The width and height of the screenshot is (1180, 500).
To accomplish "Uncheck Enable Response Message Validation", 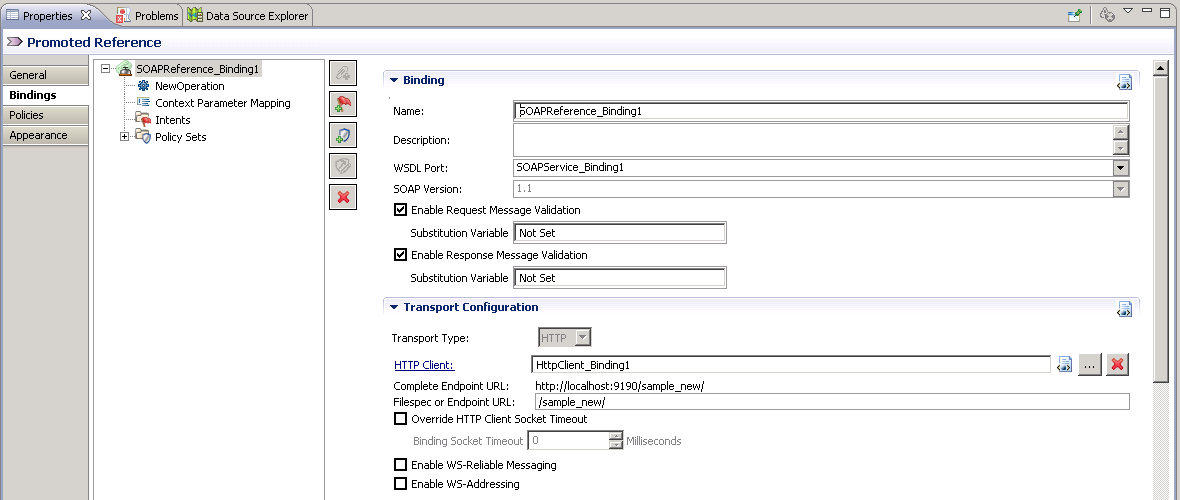I will point(401,255).
